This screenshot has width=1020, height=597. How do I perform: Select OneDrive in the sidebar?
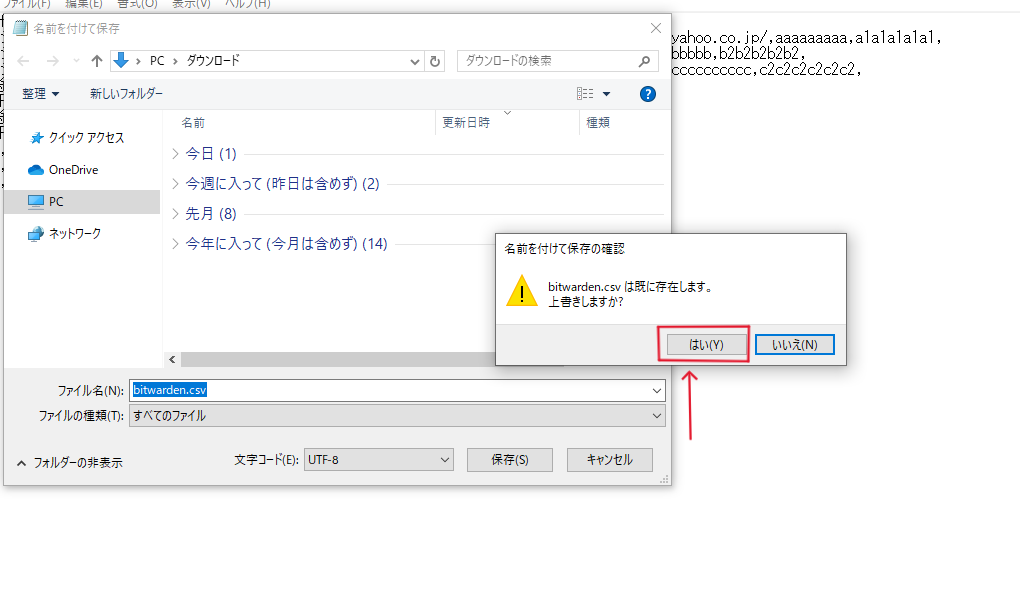[x=73, y=170]
